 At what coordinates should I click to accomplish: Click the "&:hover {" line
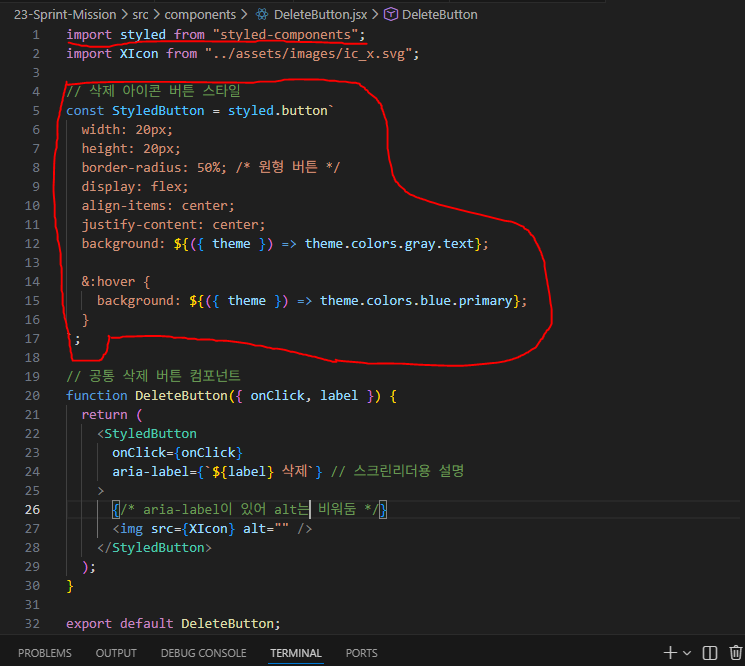tap(116, 282)
